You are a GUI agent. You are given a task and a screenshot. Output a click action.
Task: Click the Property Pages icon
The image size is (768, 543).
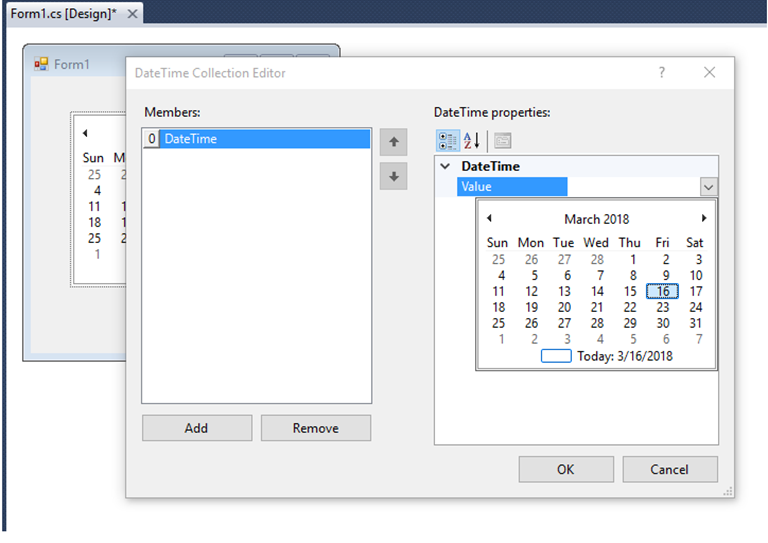503,141
